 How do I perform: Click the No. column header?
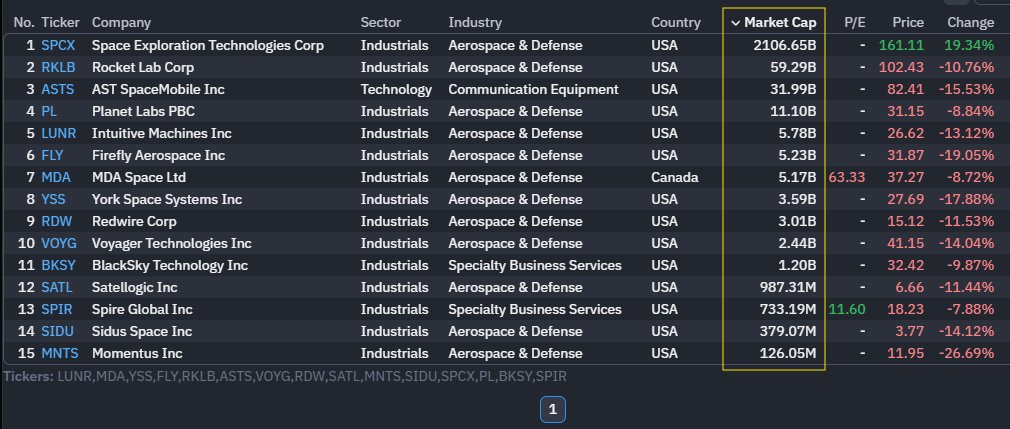coord(24,23)
